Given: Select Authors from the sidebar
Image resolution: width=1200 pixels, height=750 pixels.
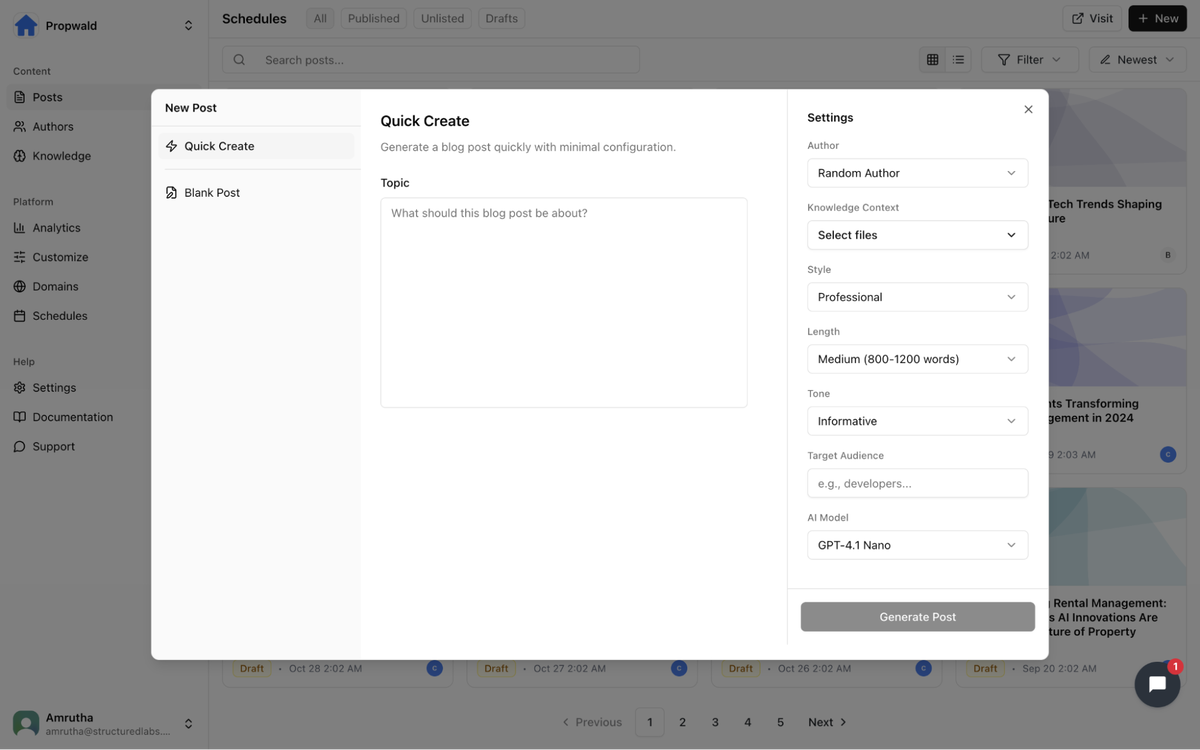Looking at the screenshot, I should (x=51, y=126).
